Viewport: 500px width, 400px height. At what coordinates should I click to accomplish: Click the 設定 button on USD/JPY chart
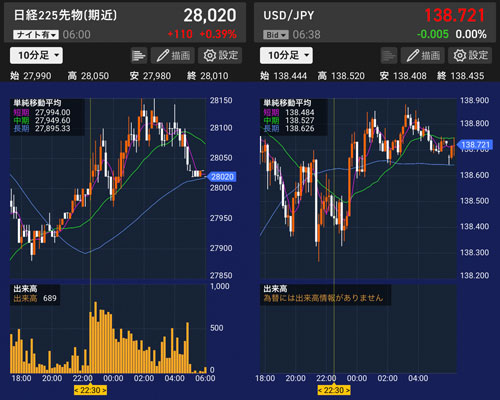(x=470, y=55)
